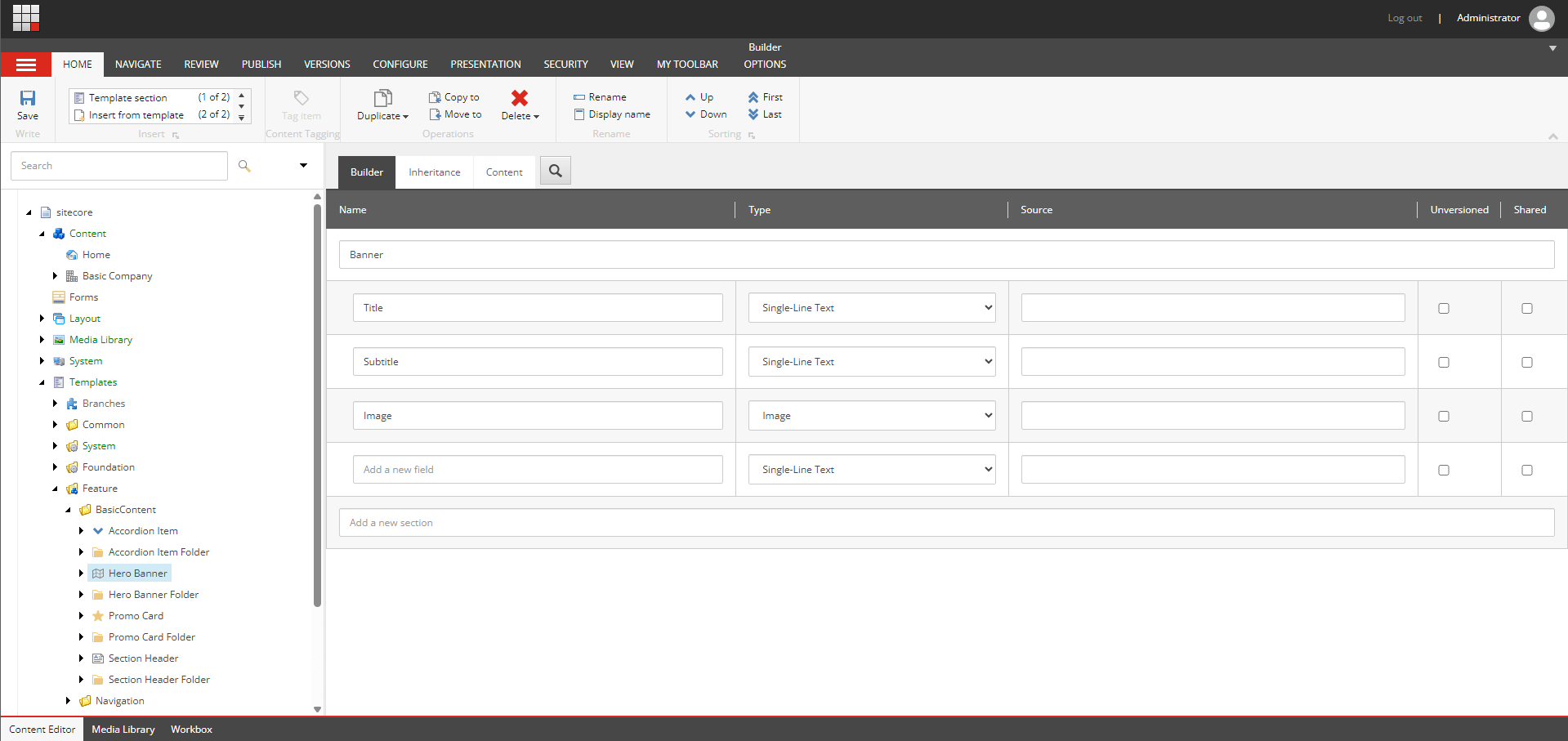Collapse the ribbon with bottom chevron
This screenshot has height=741, width=1568.
pos(1552,136)
